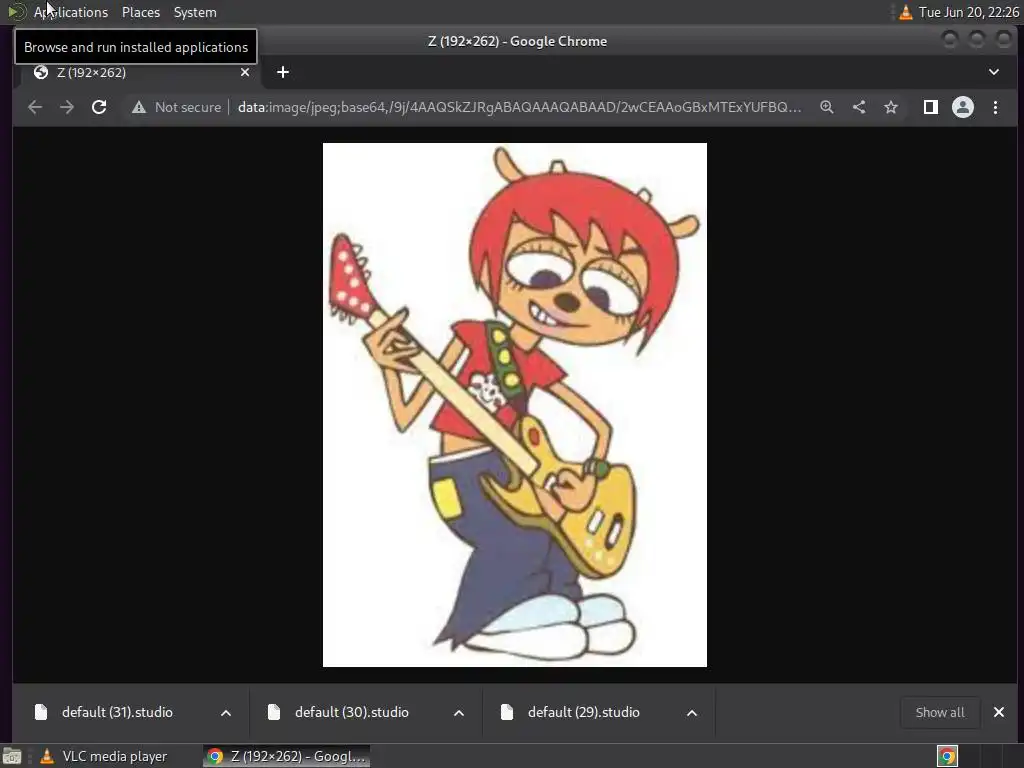
Task: Dismiss the downloads bar with the X
Action: pyautogui.click(x=999, y=712)
